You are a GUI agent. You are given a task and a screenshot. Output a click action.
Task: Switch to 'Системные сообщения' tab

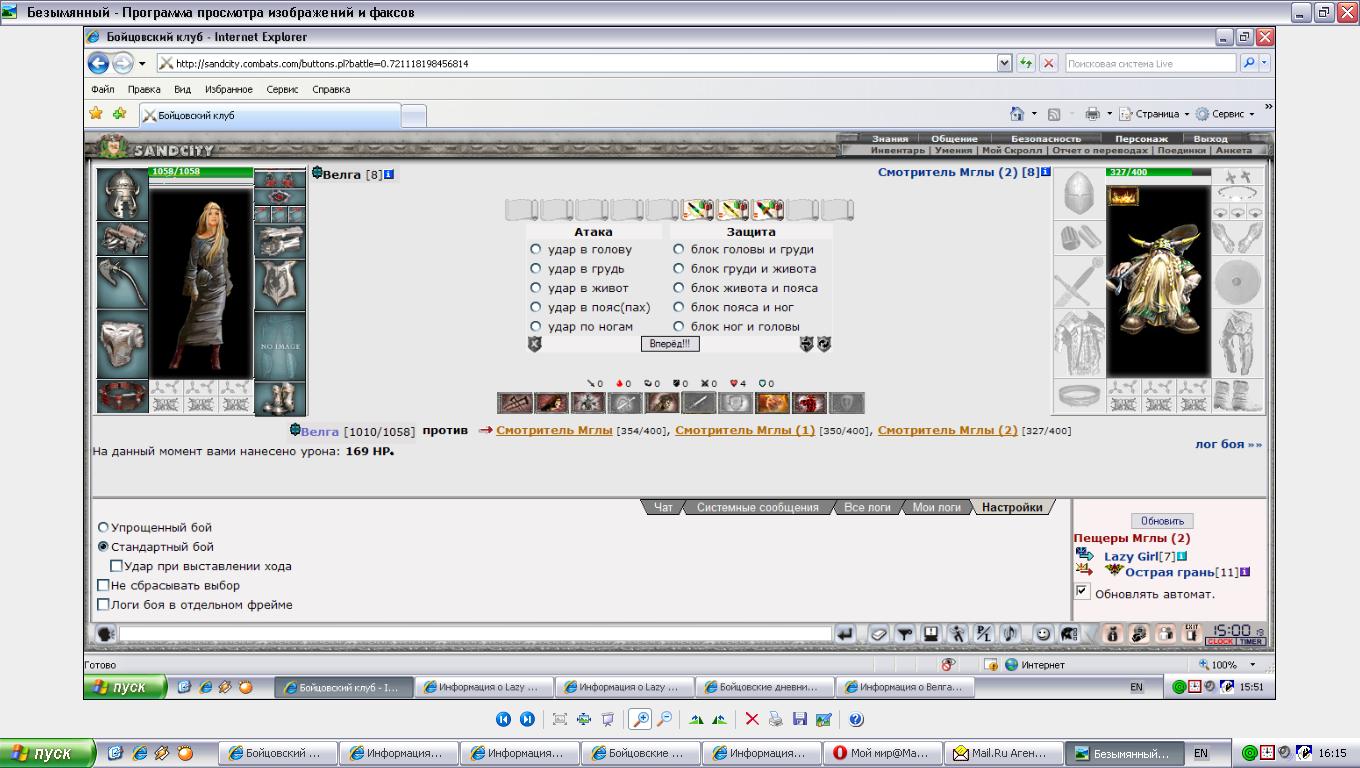click(757, 507)
